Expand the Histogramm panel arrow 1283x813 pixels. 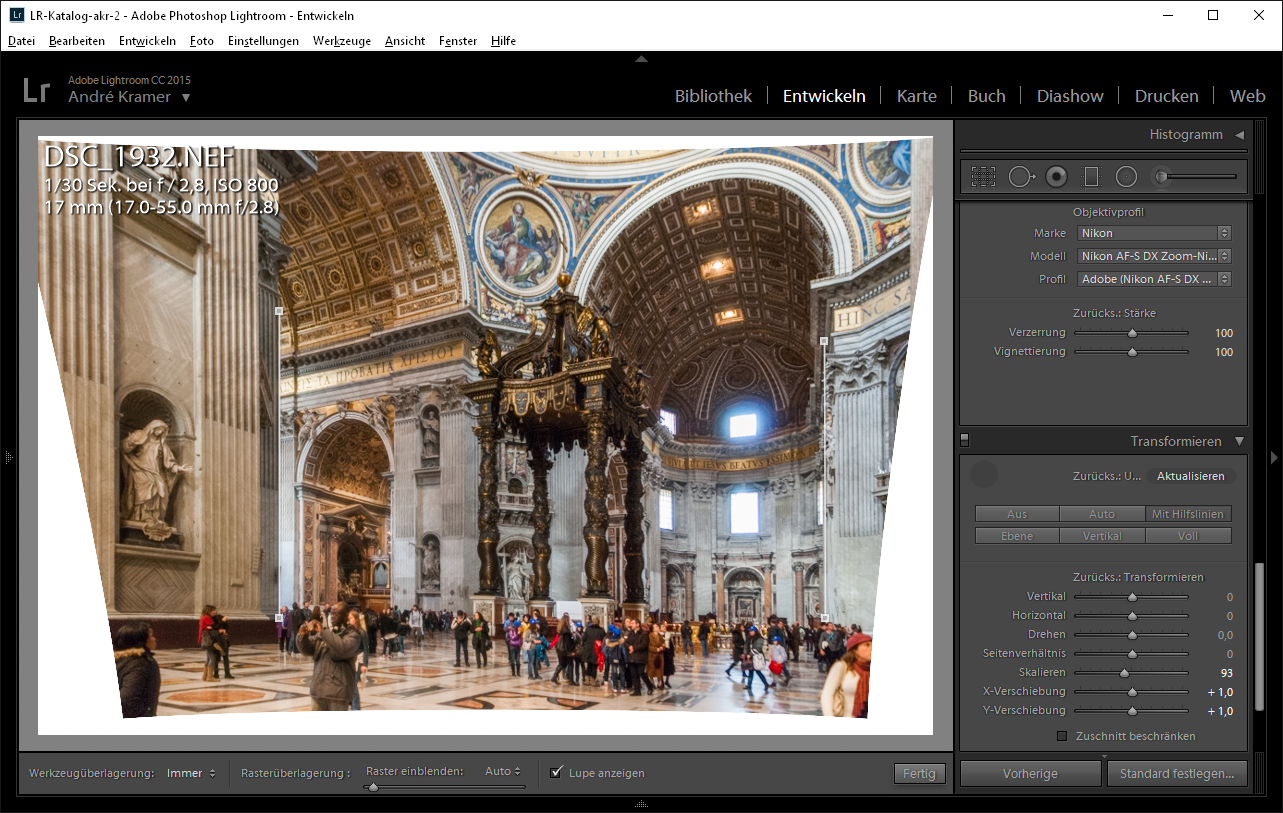pyautogui.click(x=1239, y=135)
